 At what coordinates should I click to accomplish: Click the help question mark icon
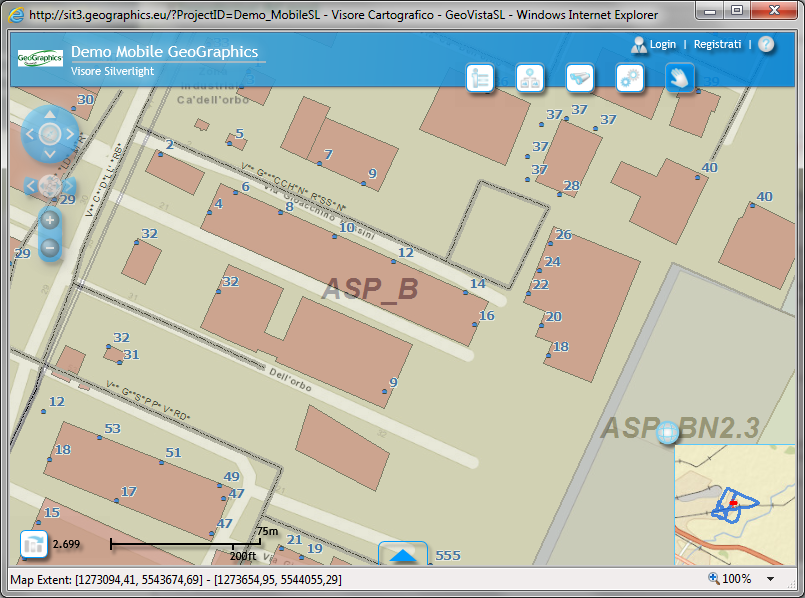pos(766,44)
